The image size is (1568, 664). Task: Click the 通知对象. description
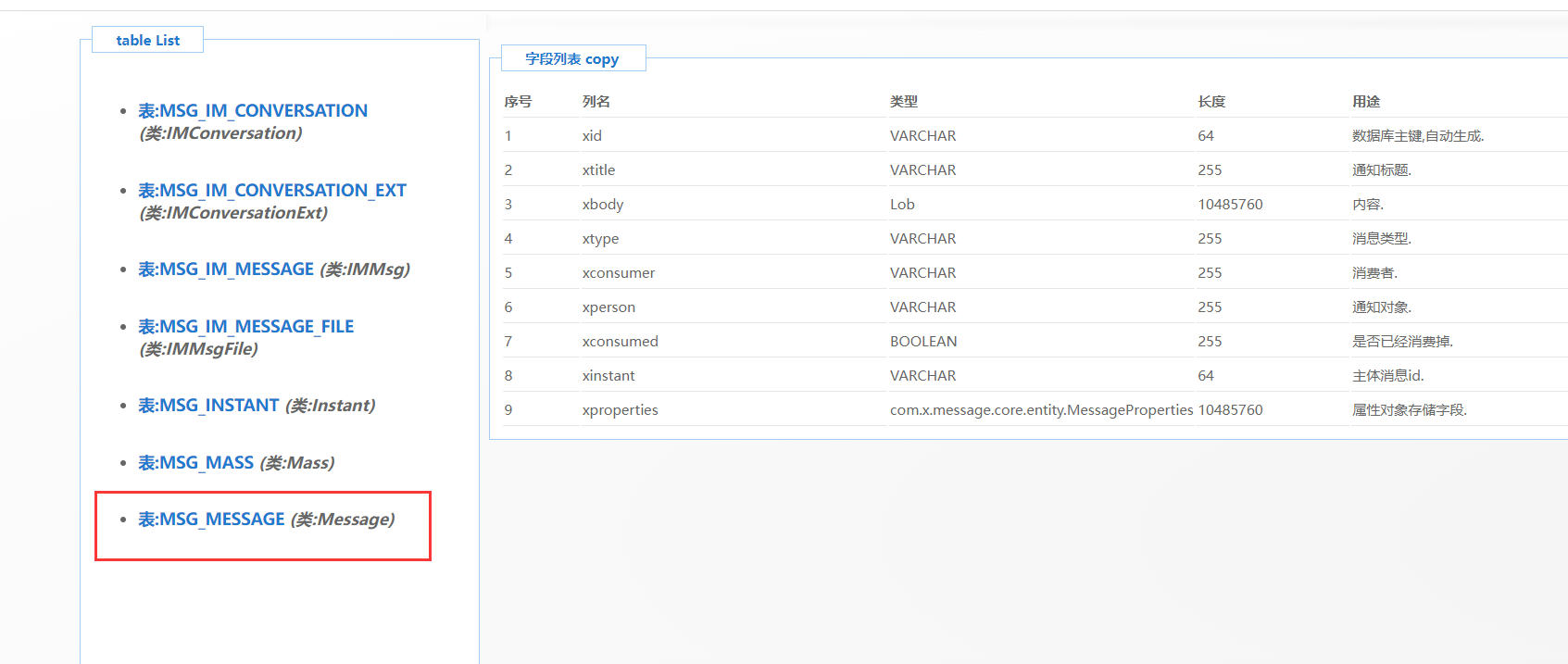(x=1382, y=307)
